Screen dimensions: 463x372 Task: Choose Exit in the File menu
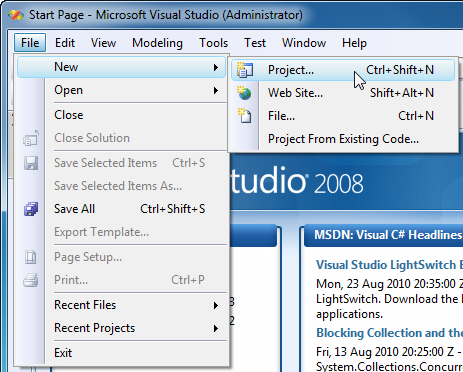pyautogui.click(x=122, y=353)
